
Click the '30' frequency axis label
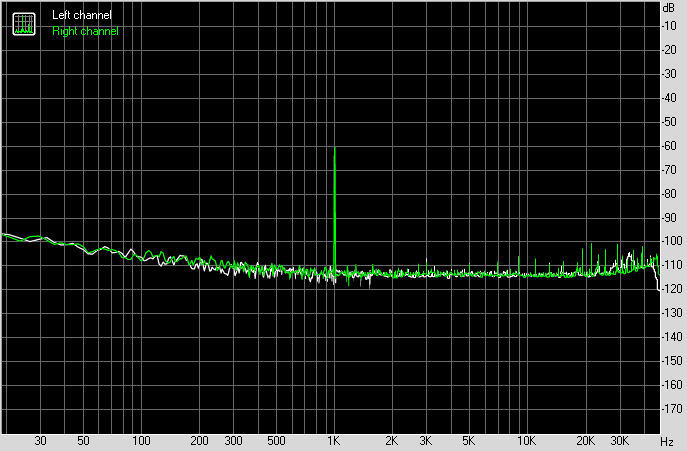tap(40, 441)
